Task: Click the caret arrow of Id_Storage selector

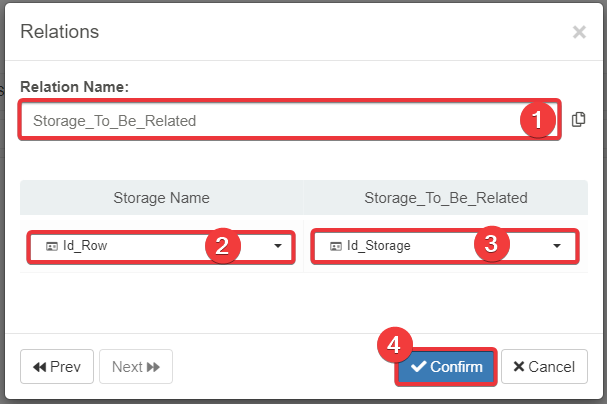Action: click(557, 246)
